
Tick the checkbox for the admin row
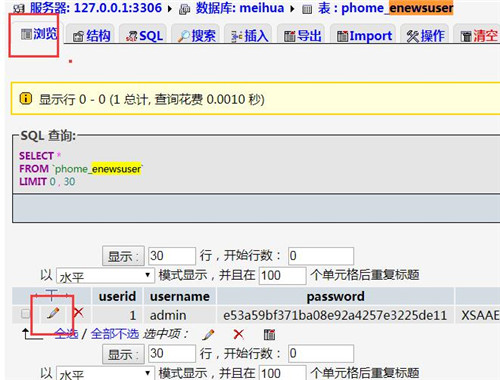coord(25,314)
